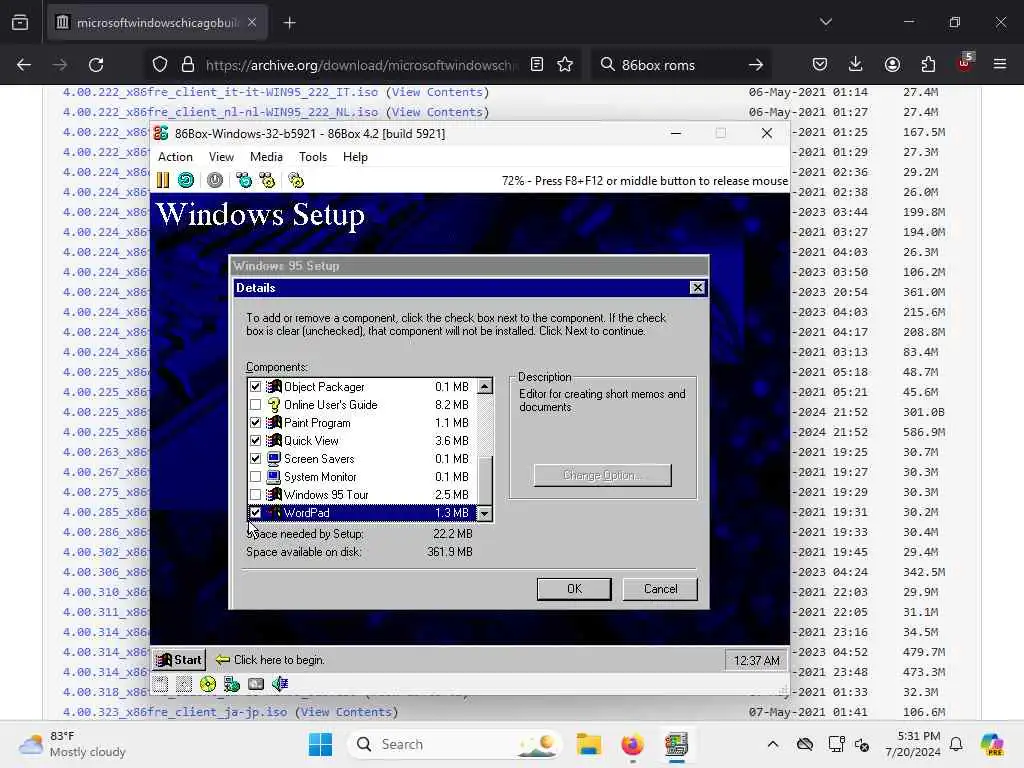Screen dimensions: 1024x768
Task: Click the 86Box logo in title bar
Action: point(161,133)
